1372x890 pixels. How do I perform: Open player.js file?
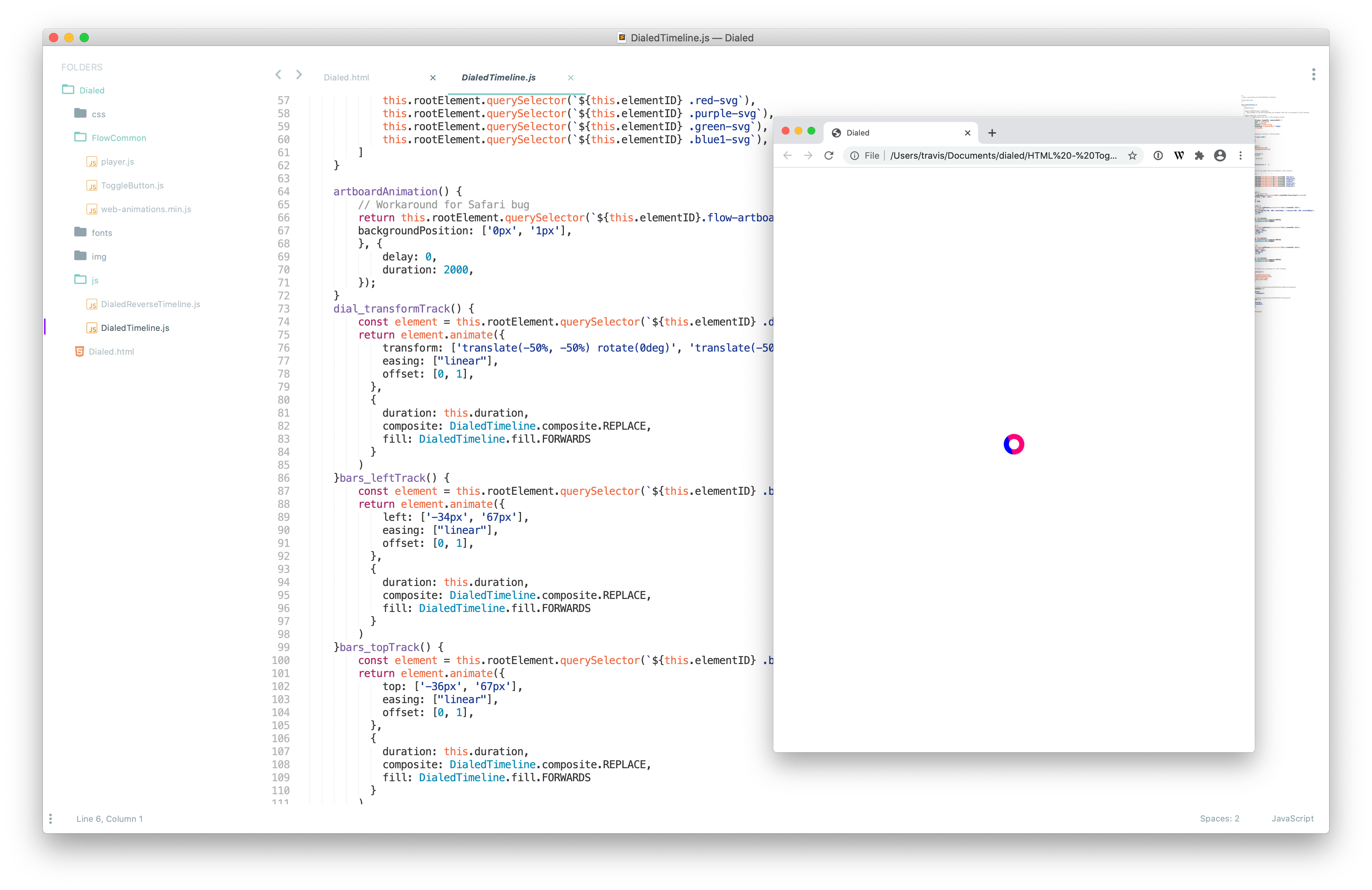pyautogui.click(x=117, y=162)
